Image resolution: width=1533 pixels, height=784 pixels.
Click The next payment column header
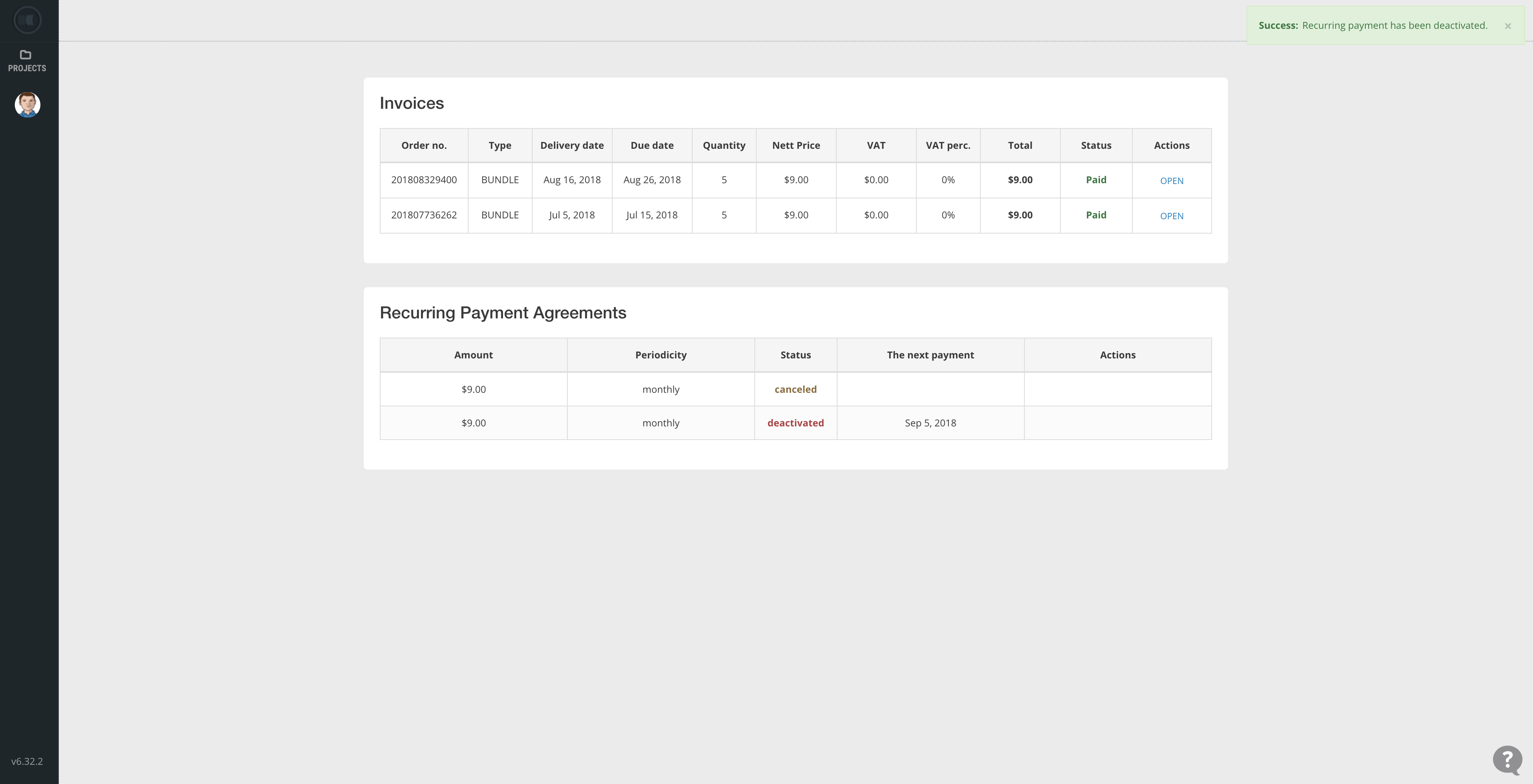pyautogui.click(x=930, y=354)
